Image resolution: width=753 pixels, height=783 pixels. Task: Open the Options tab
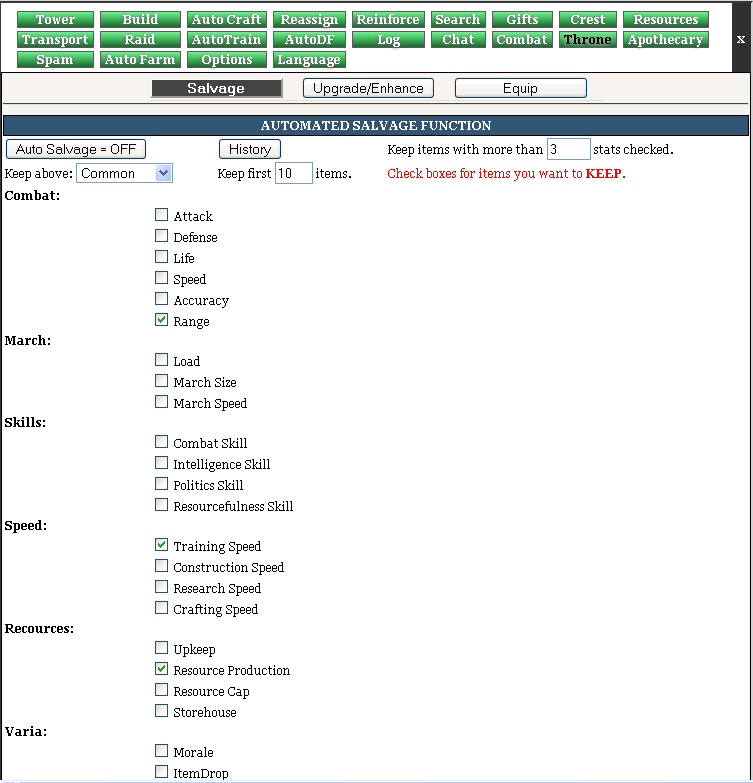pyautogui.click(x=227, y=59)
